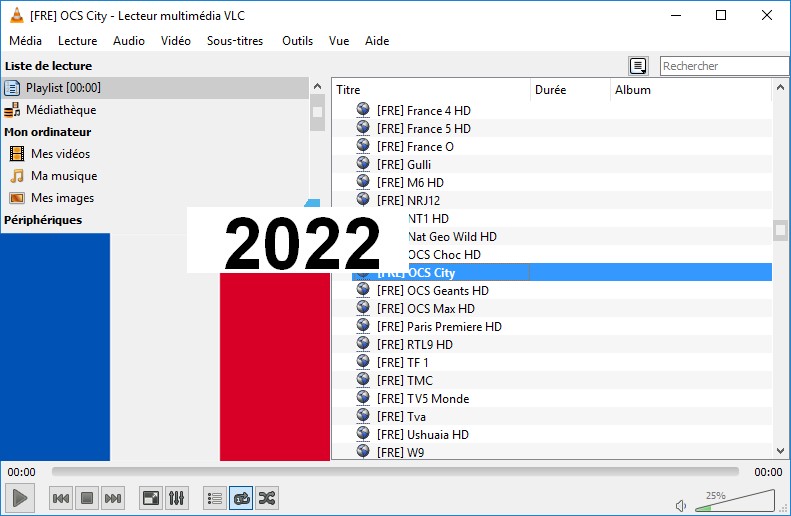Sort playlist by Titre column
Viewport: 791px width, 516px height.
click(431, 90)
